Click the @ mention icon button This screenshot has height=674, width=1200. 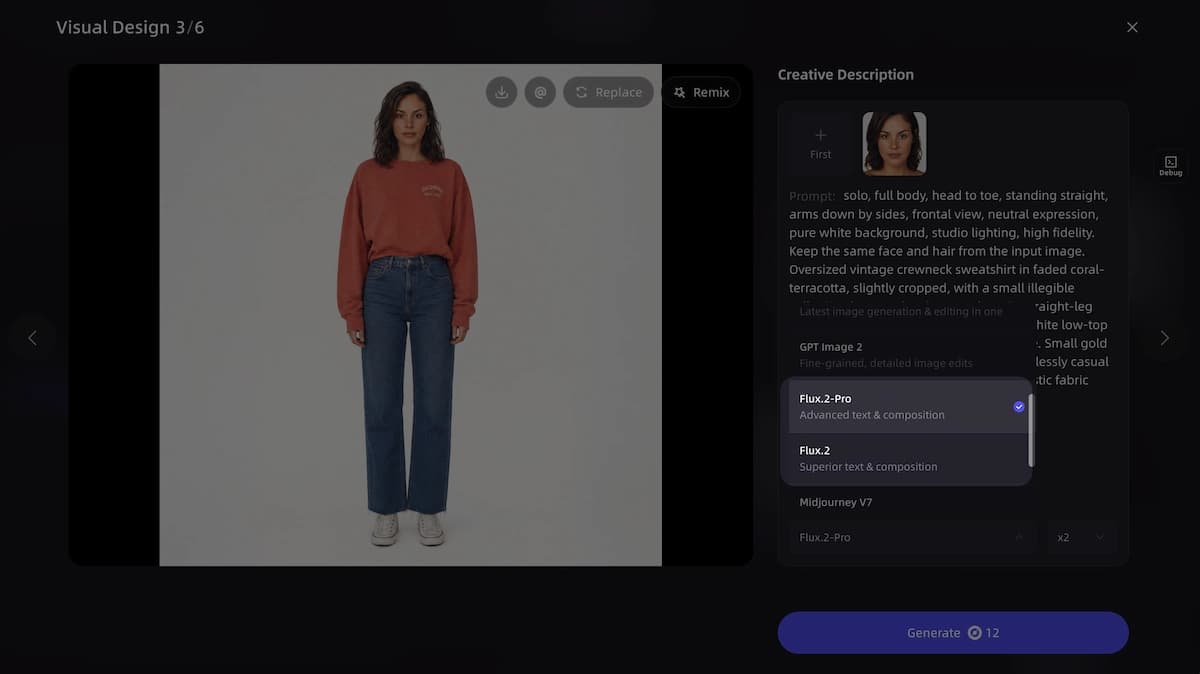(540, 92)
